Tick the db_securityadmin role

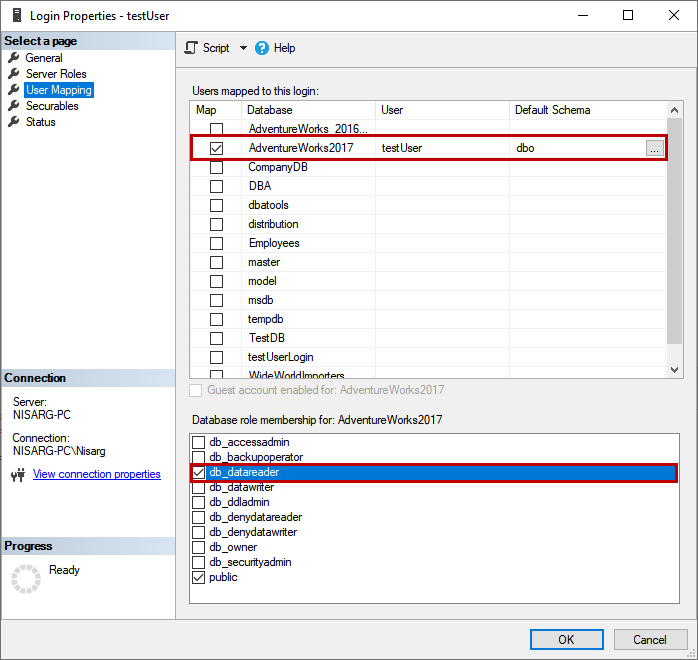199,562
